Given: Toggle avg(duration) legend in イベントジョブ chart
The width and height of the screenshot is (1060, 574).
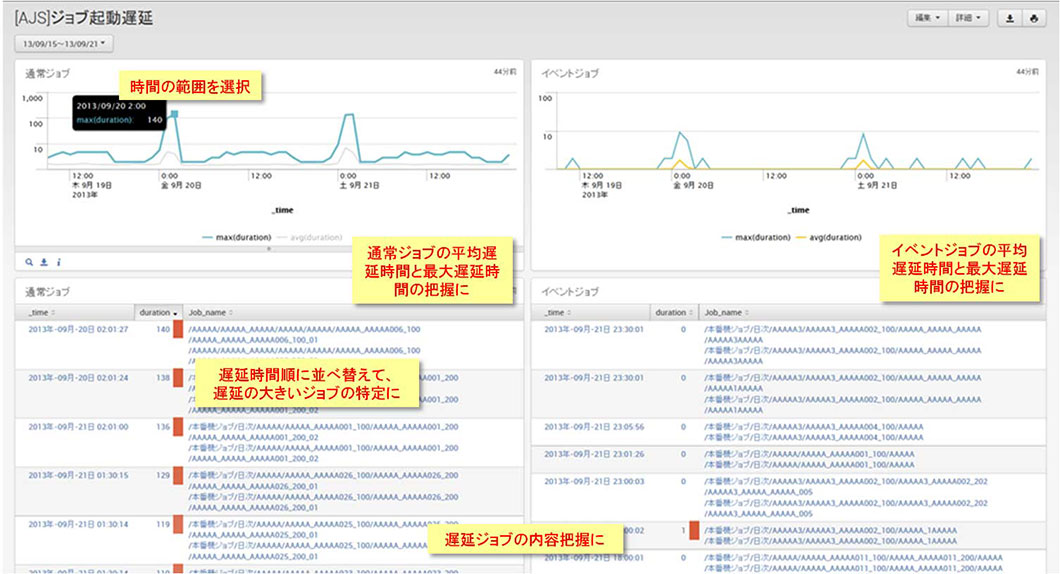Looking at the screenshot, I should 828,237.
